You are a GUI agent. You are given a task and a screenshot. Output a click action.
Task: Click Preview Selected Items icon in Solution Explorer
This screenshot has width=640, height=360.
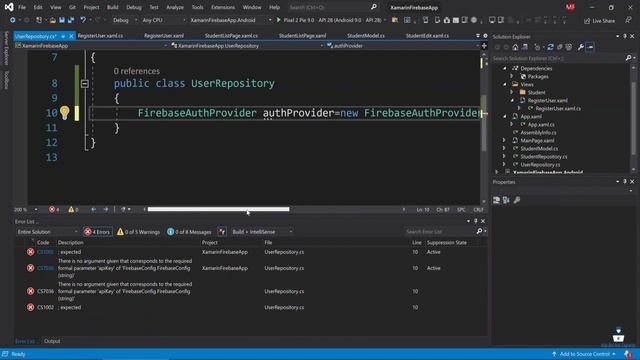590,47
